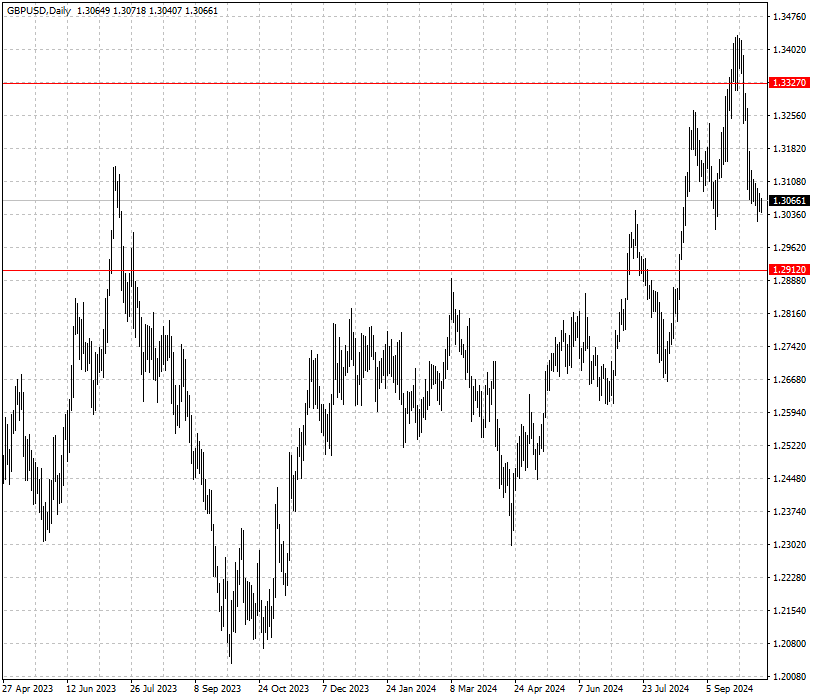The height and width of the screenshot is (700, 813).
Task: Click the current price label 1.30661
Action: (789, 201)
